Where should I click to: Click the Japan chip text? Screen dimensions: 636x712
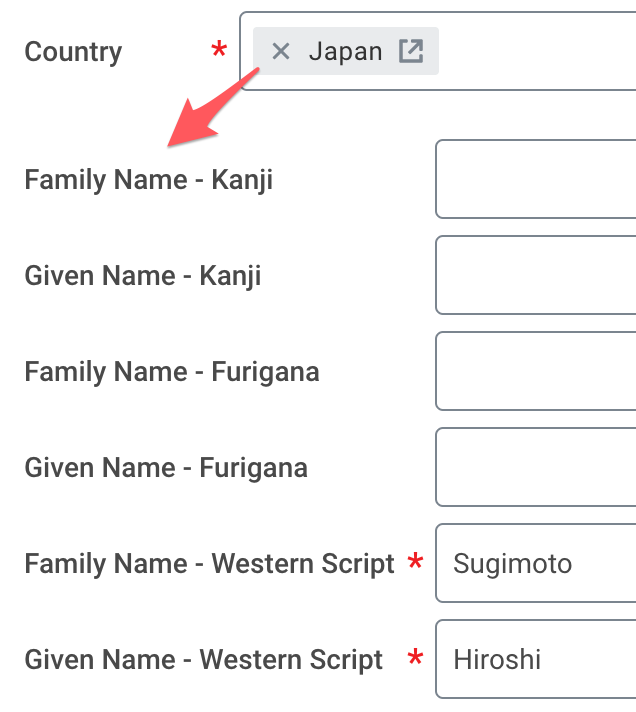tap(345, 52)
